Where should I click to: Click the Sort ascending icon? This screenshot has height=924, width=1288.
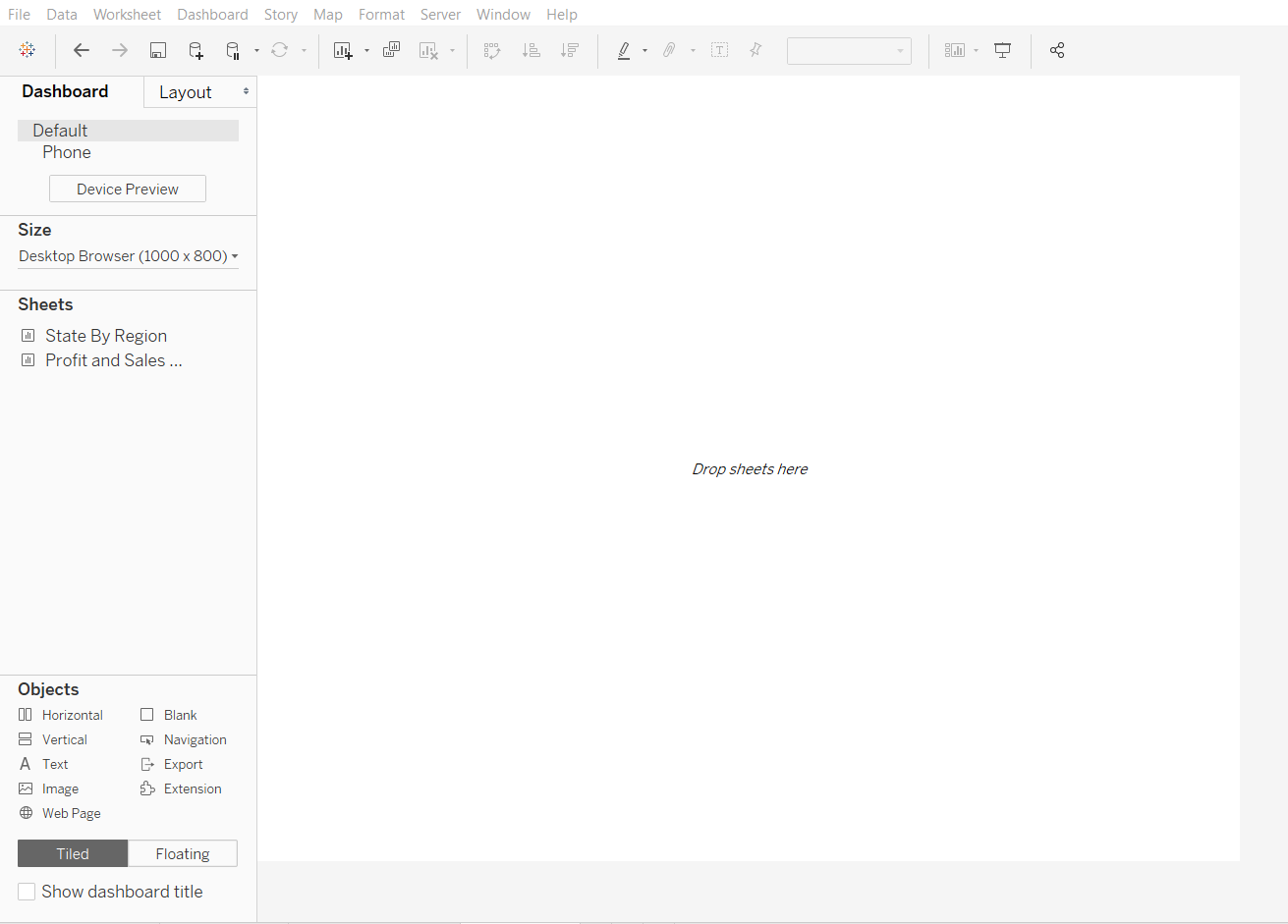[x=532, y=50]
